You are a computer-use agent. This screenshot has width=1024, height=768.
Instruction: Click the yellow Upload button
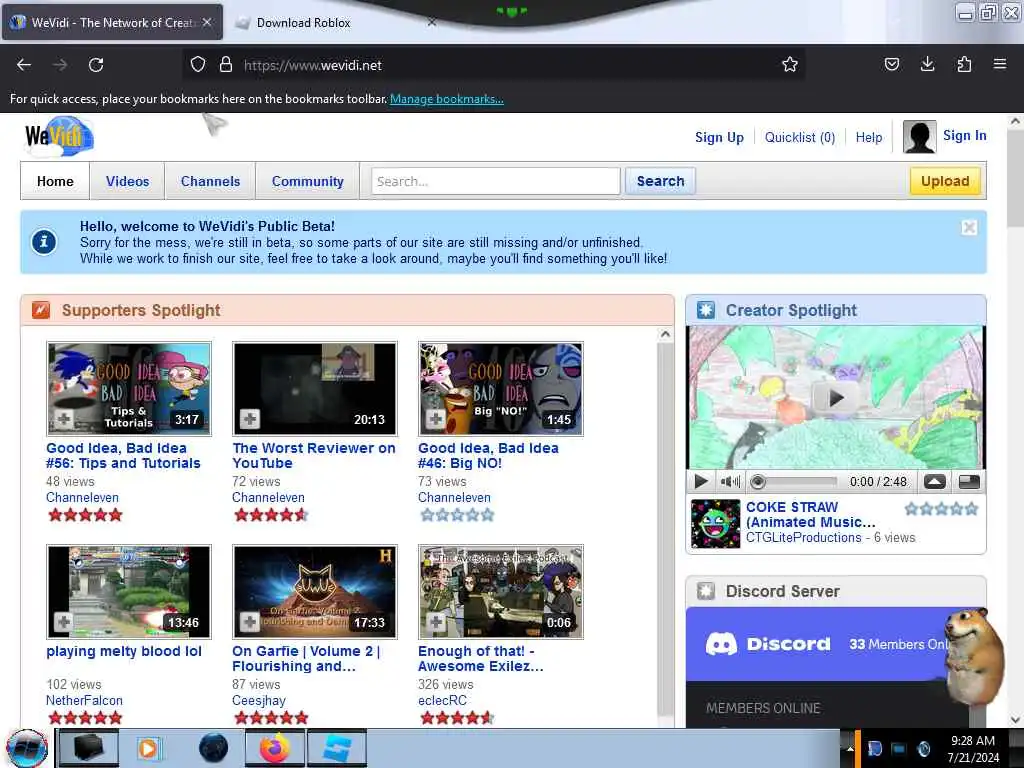tap(945, 181)
